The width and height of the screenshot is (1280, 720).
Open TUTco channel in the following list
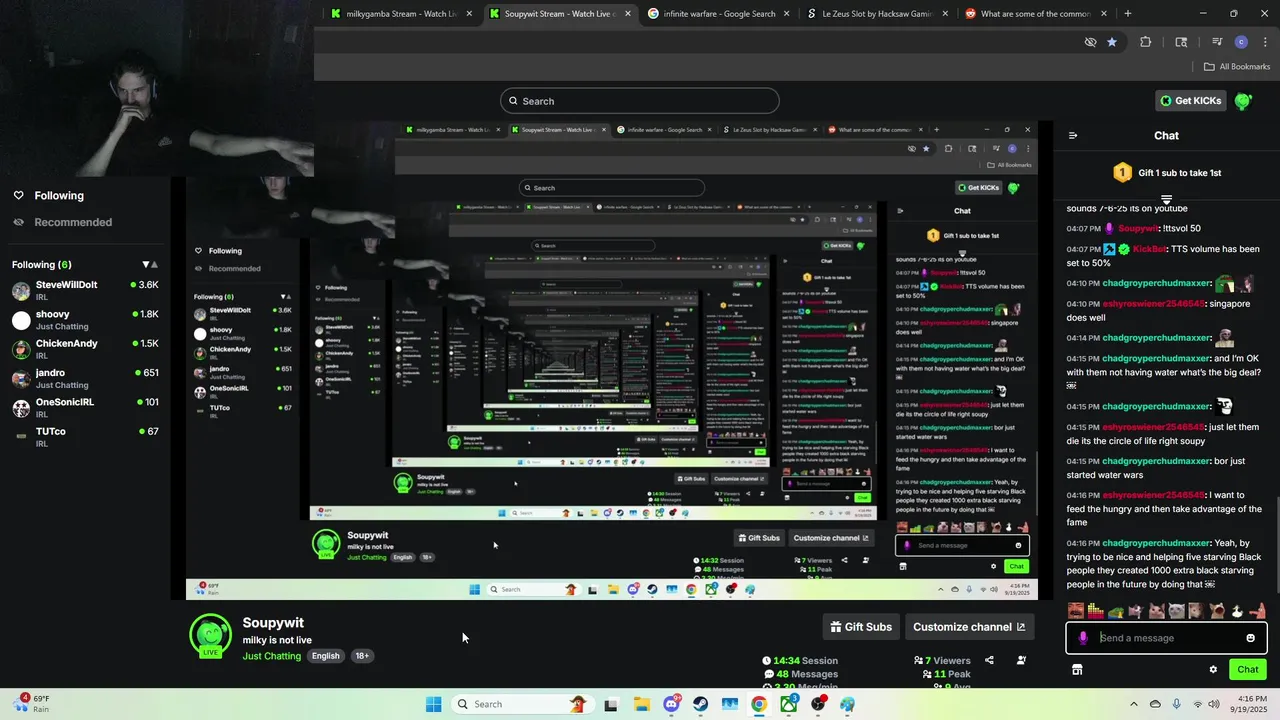coord(85,436)
